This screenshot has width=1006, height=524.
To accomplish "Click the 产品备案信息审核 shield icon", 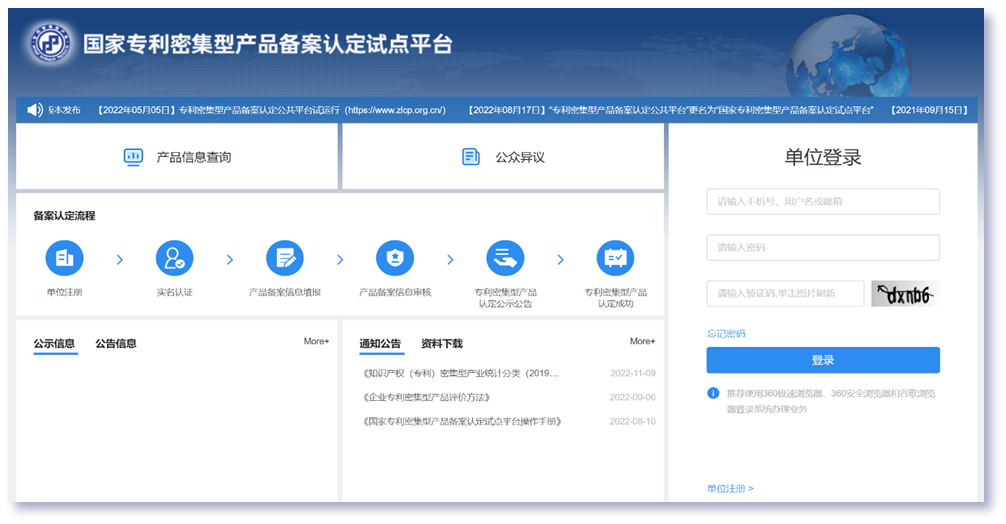I will tap(395, 258).
